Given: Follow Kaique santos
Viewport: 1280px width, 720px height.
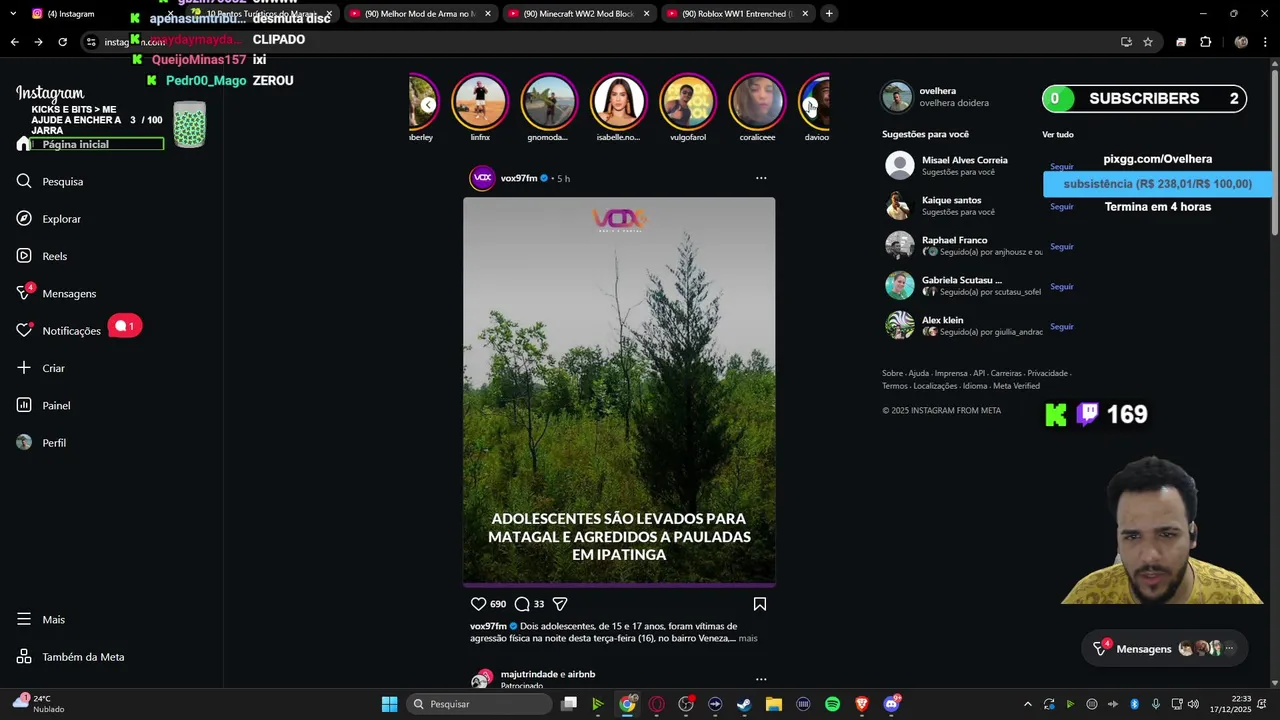Looking at the screenshot, I should [1061, 207].
